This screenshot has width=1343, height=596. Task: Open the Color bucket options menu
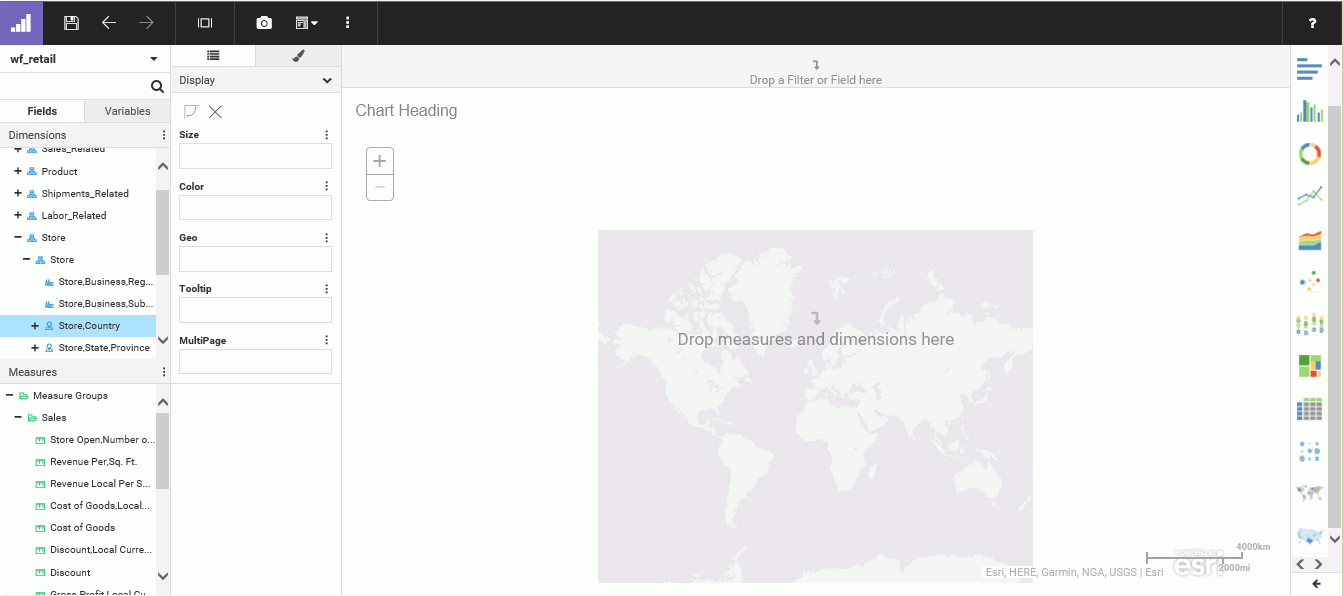tap(326, 186)
